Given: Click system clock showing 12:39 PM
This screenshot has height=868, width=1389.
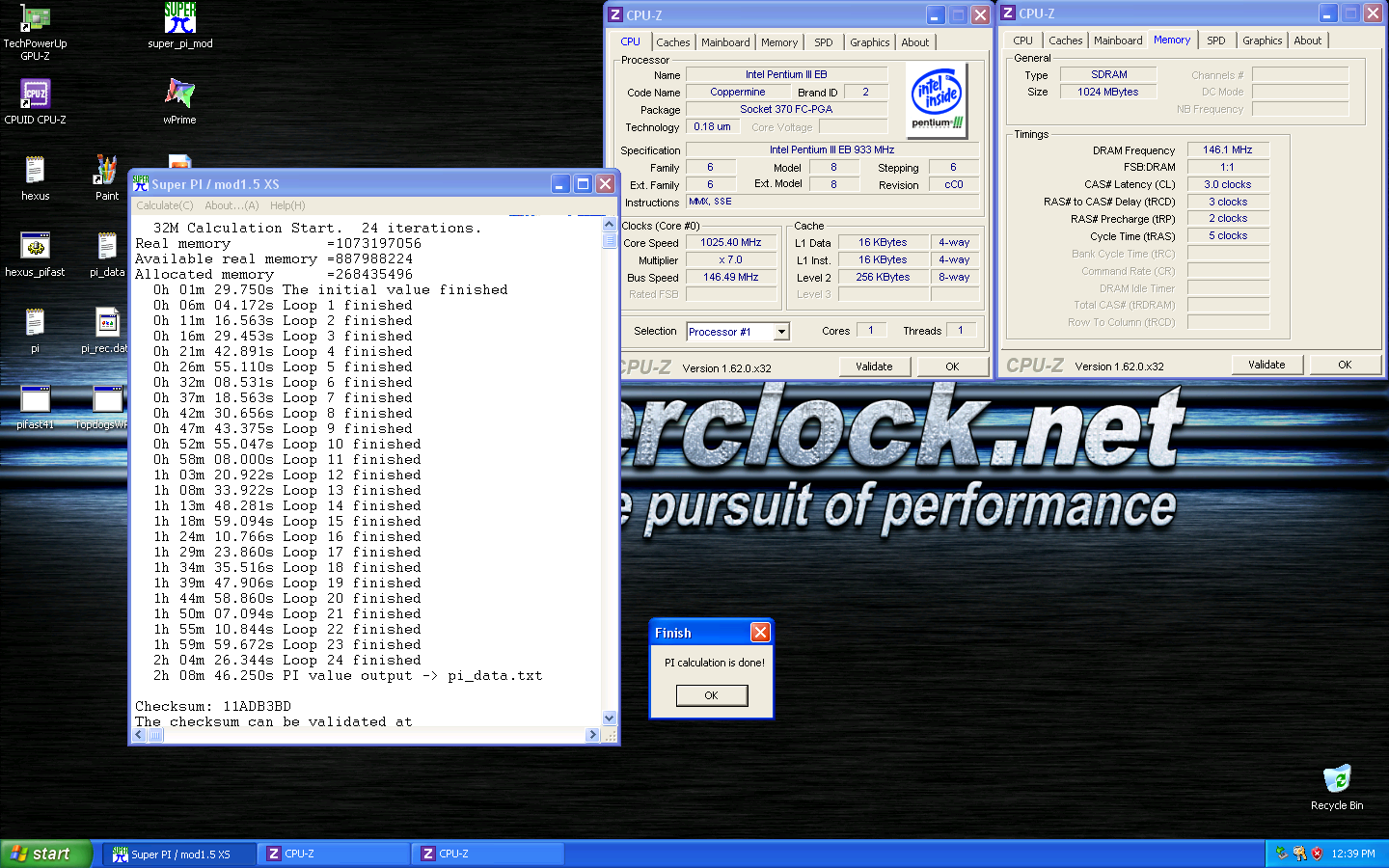Looking at the screenshot, I should (x=1353, y=854).
